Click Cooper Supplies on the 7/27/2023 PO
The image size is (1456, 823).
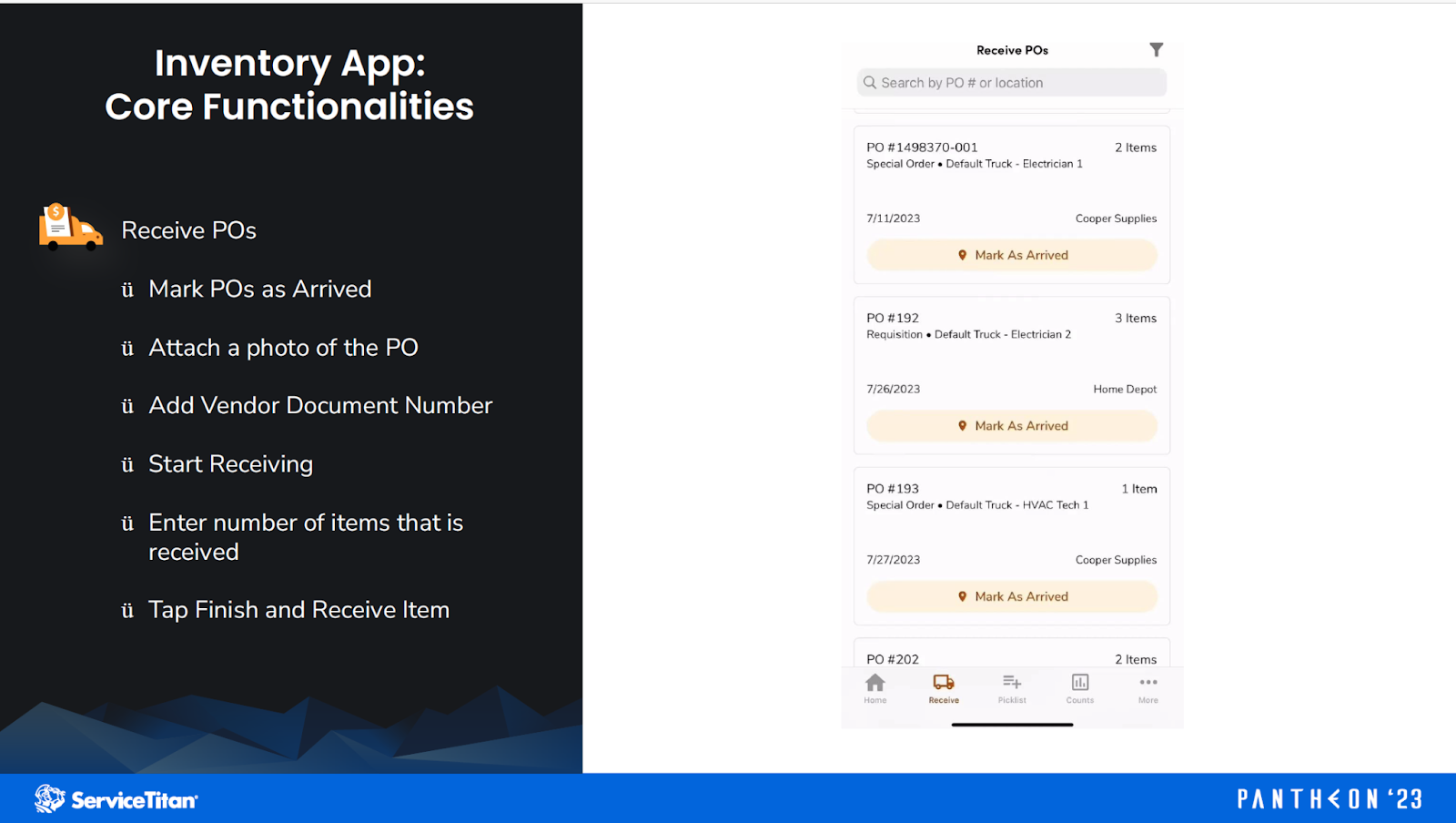click(1116, 560)
